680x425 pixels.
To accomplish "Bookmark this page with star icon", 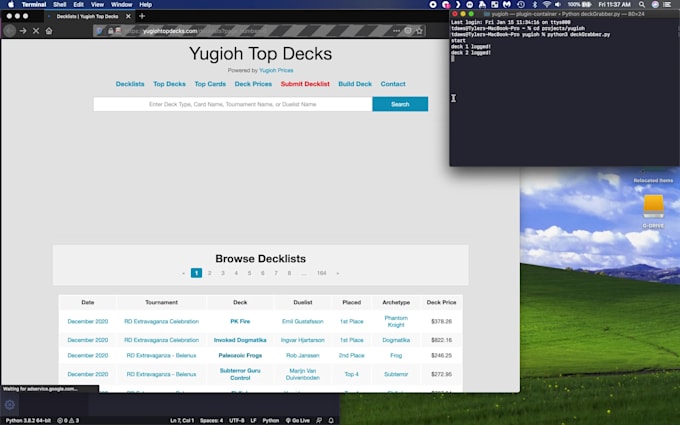I will 419,31.
